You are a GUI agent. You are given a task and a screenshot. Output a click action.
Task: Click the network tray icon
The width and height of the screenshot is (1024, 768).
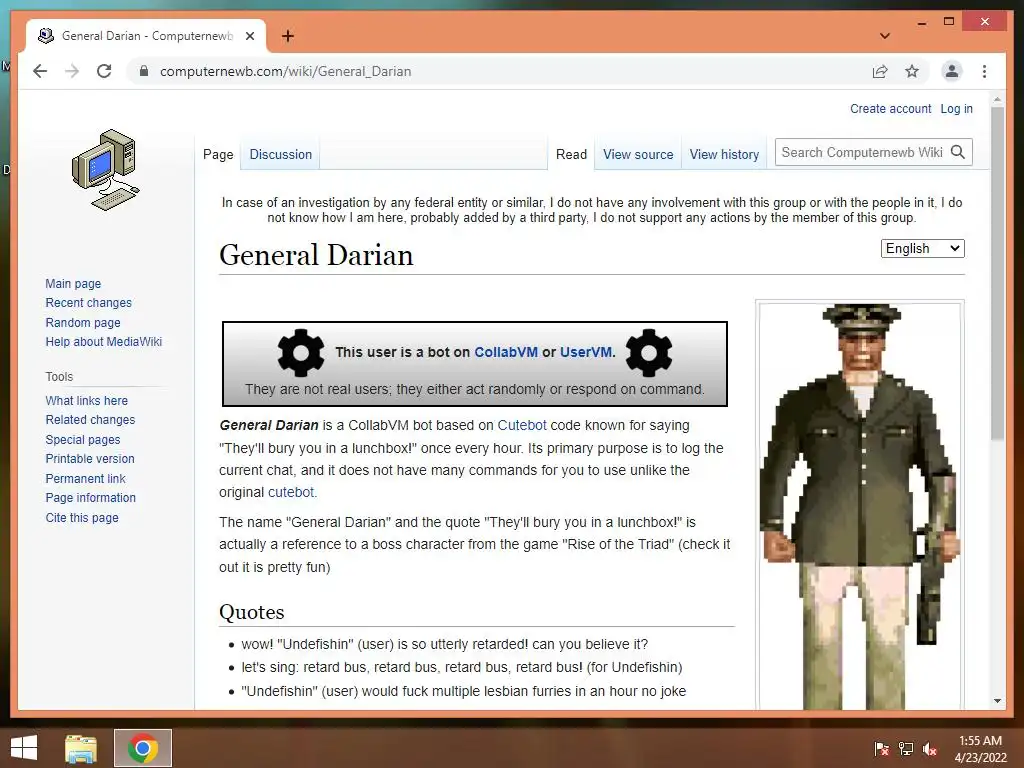pos(906,748)
